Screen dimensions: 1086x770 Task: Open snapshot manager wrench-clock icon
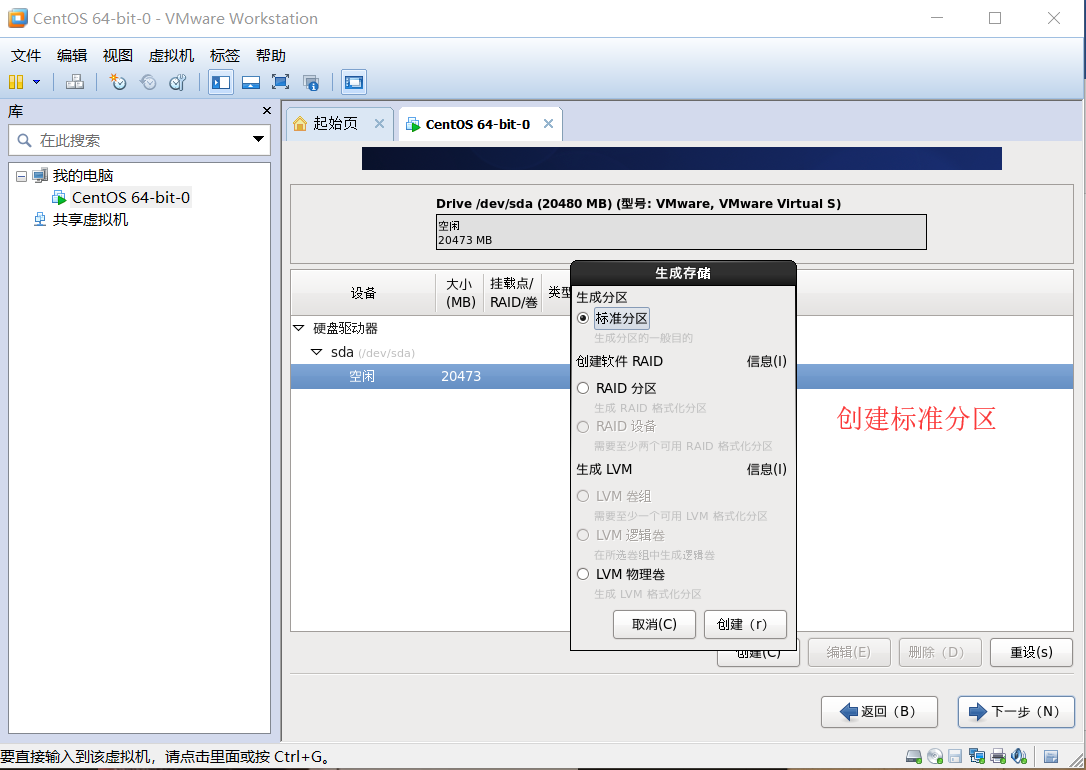(x=178, y=82)
